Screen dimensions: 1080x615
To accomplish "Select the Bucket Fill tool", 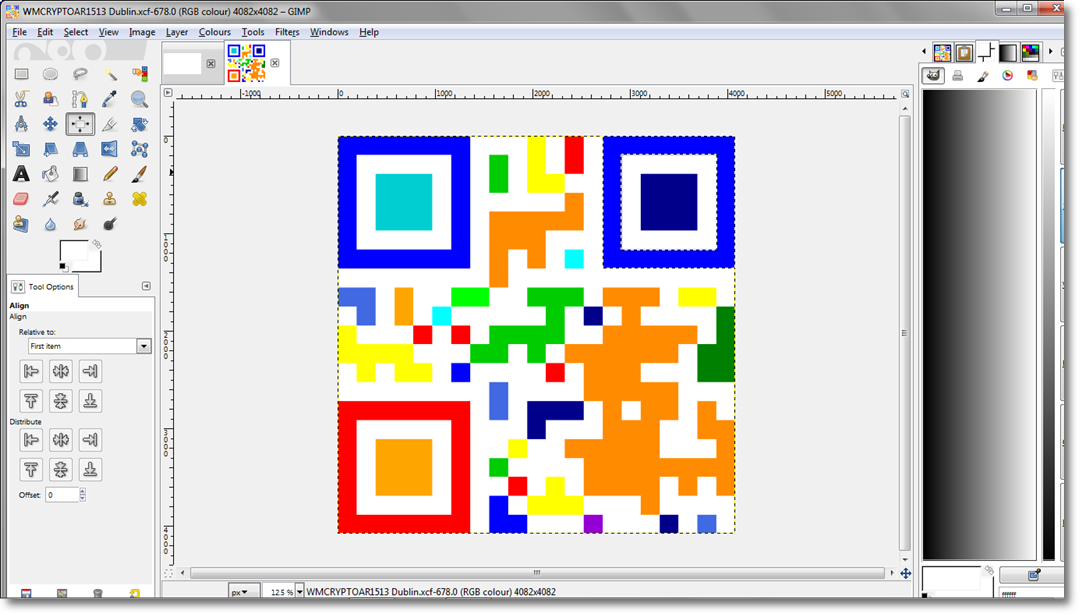I will point(50,174).
